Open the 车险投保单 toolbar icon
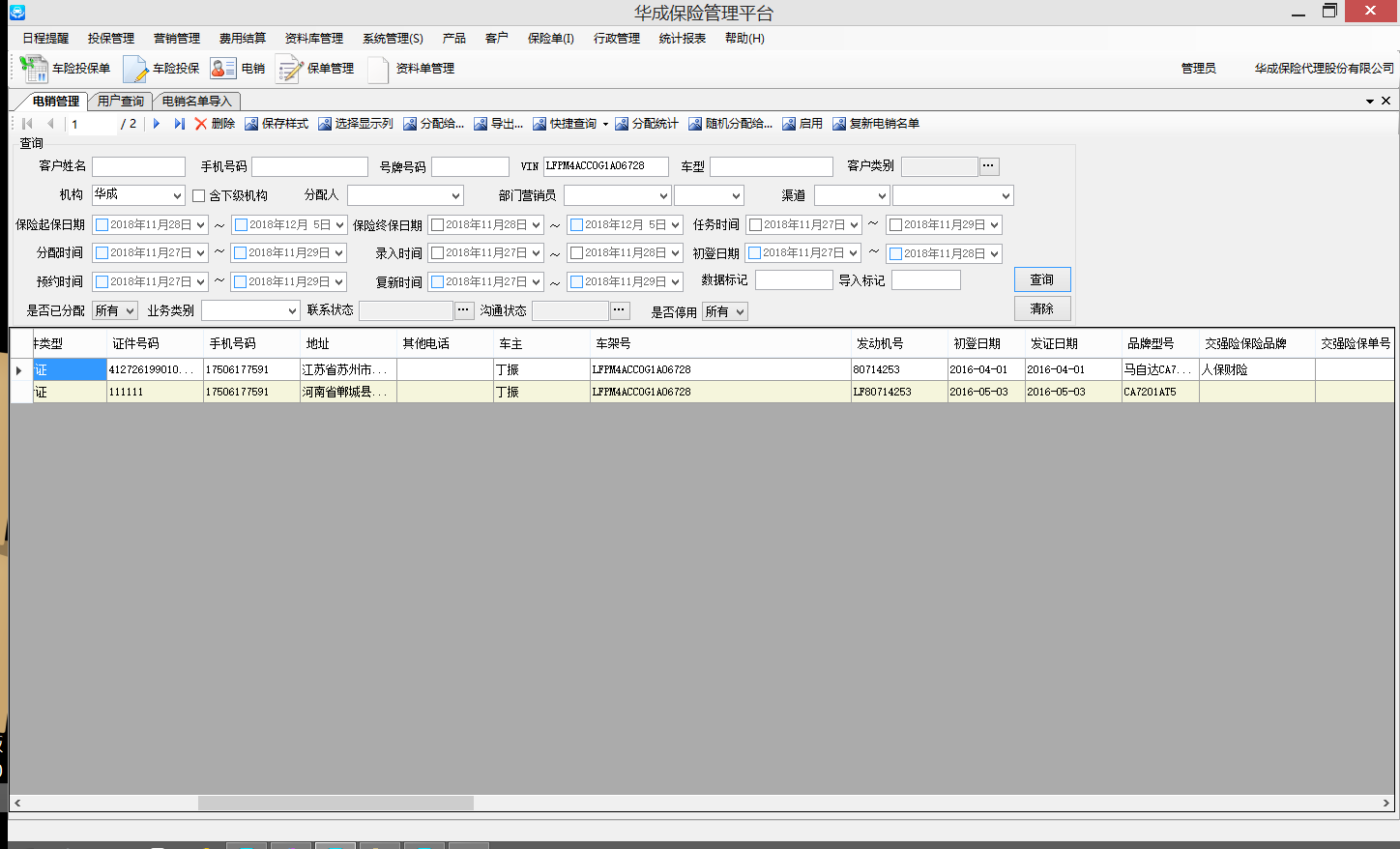Screen dimensions: 1400x849 point(35,69)
